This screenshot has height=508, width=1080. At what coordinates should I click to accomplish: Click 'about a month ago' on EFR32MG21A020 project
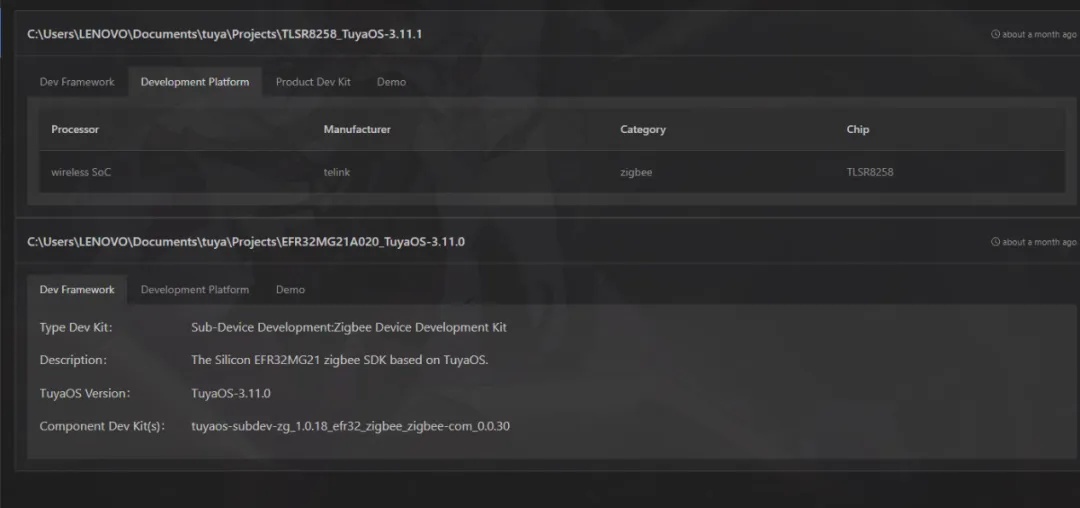[1039, 242]
